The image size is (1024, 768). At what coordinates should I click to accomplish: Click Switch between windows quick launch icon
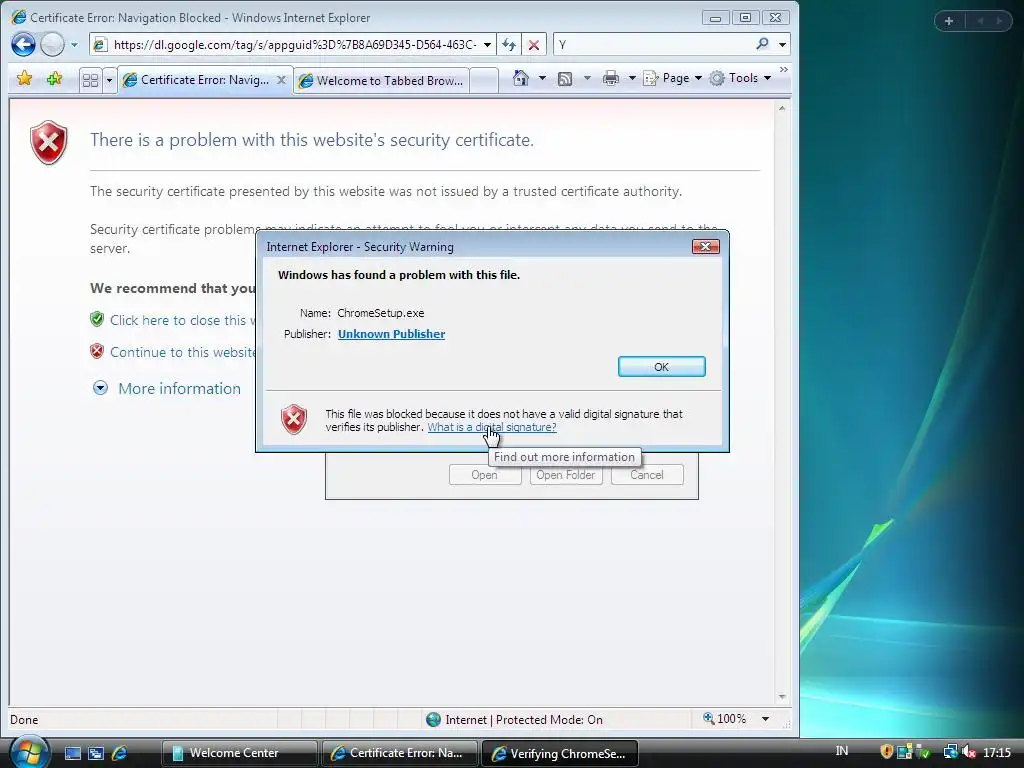[96, 754]
